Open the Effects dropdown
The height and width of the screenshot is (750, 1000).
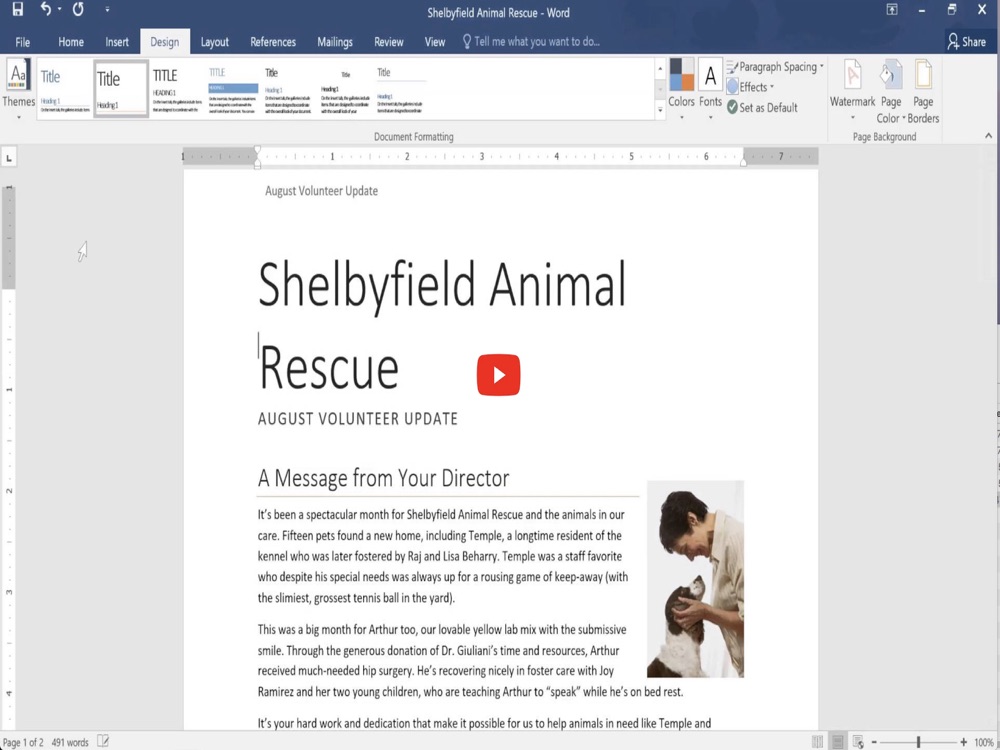[751, 87]
